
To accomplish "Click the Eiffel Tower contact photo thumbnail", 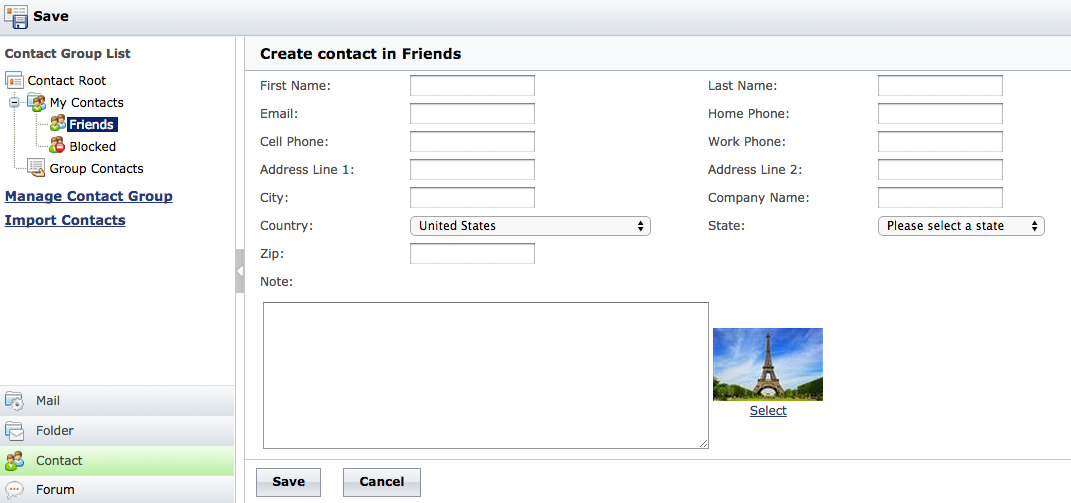I will click(x=767, y=364).
